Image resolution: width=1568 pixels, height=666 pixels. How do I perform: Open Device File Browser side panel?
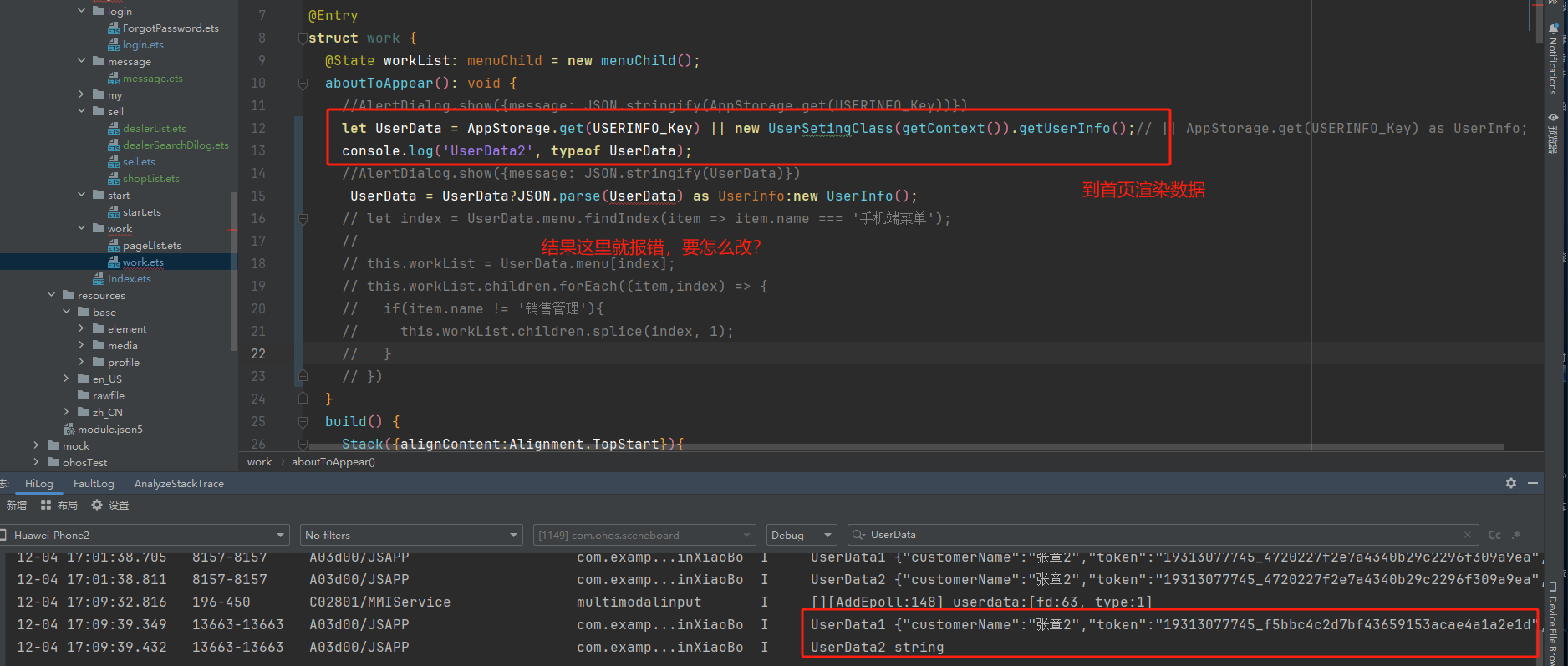pyautogui.click(x=1554, y=623)
